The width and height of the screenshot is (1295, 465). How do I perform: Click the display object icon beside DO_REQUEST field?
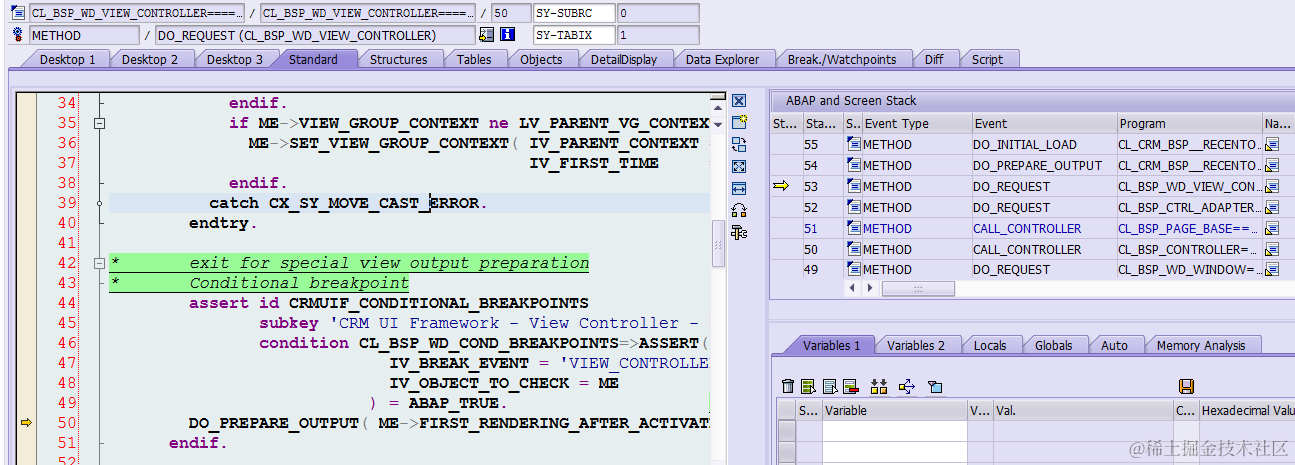coord(487,35)
